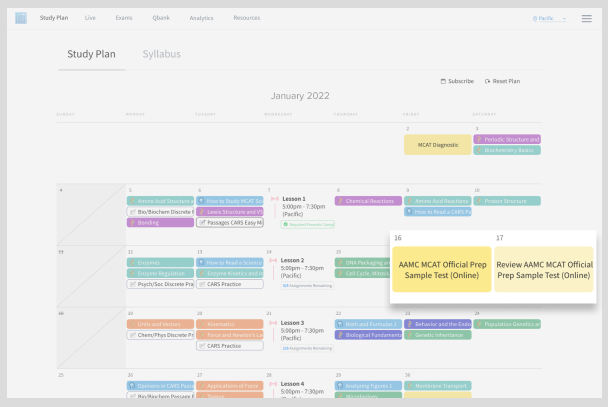Screen dimensions: 608x407
Task: Open the DNA Packaging event
Action: pos(362,262)
